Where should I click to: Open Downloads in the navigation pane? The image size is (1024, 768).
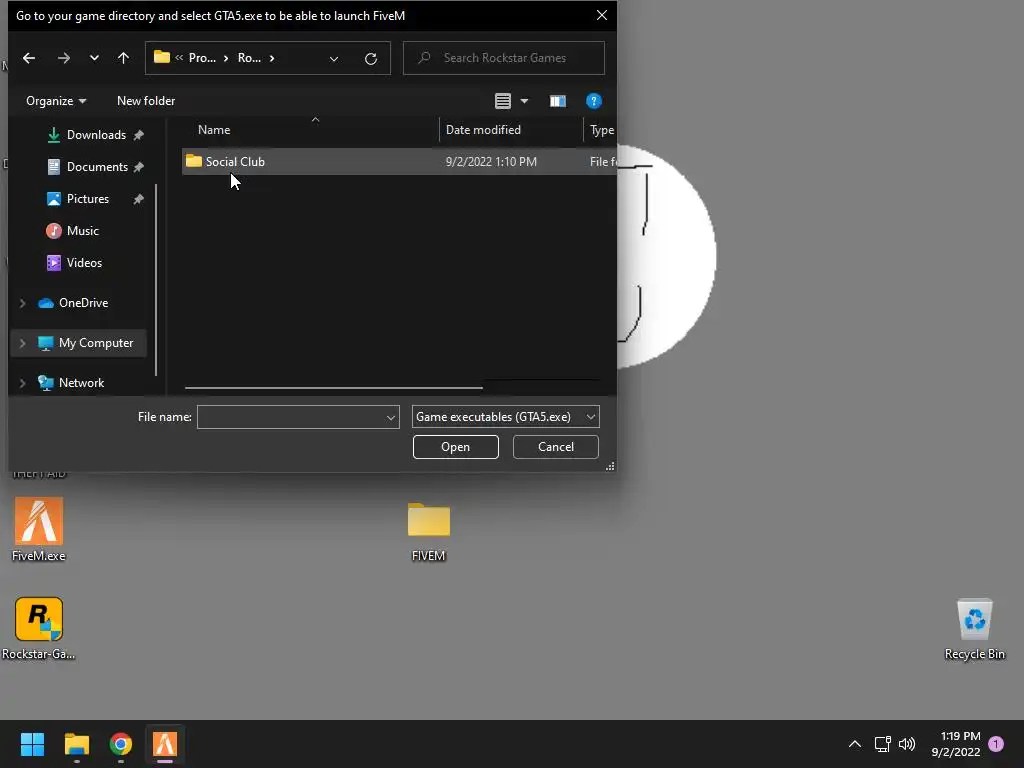click(96, 135)
